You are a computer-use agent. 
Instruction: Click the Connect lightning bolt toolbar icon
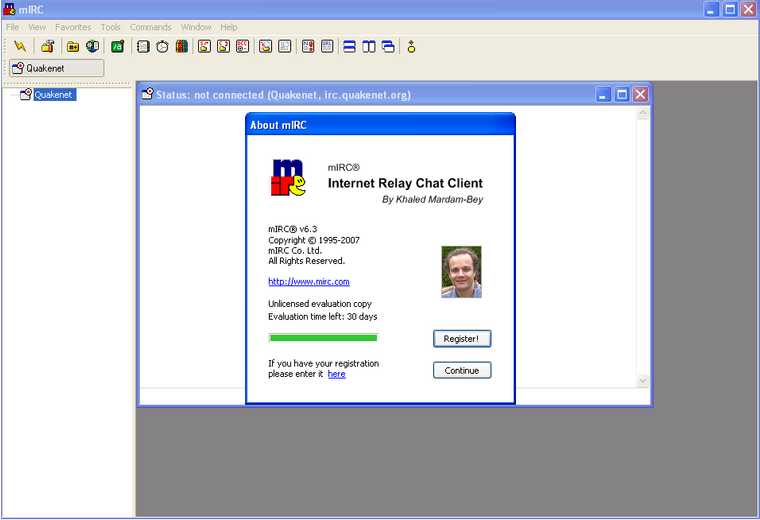(20, 47)
